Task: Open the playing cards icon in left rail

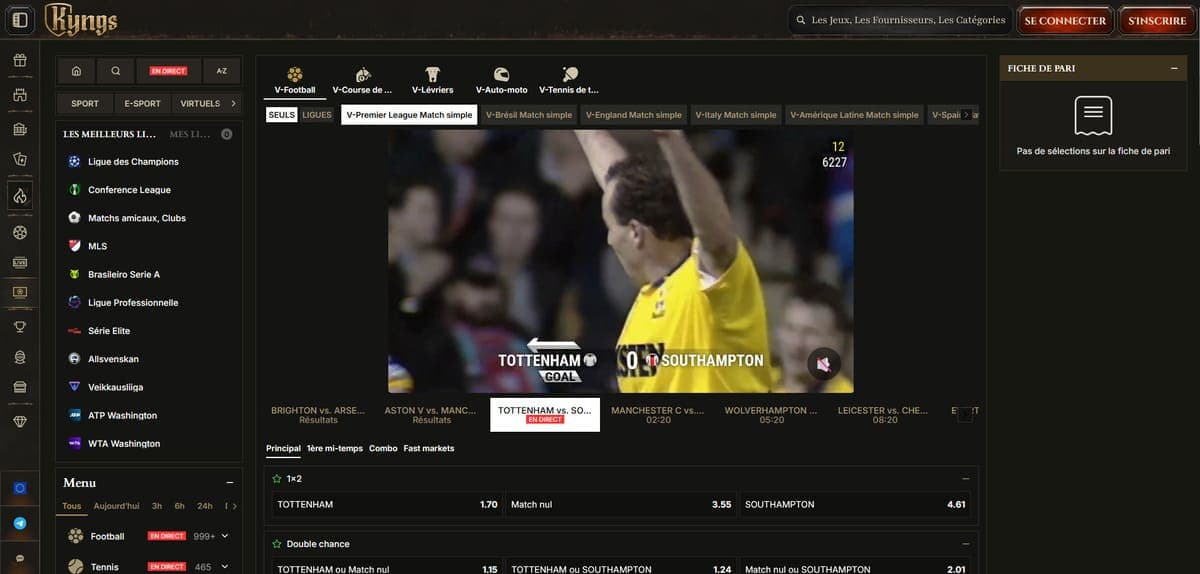Action: [x=20, y=159]
